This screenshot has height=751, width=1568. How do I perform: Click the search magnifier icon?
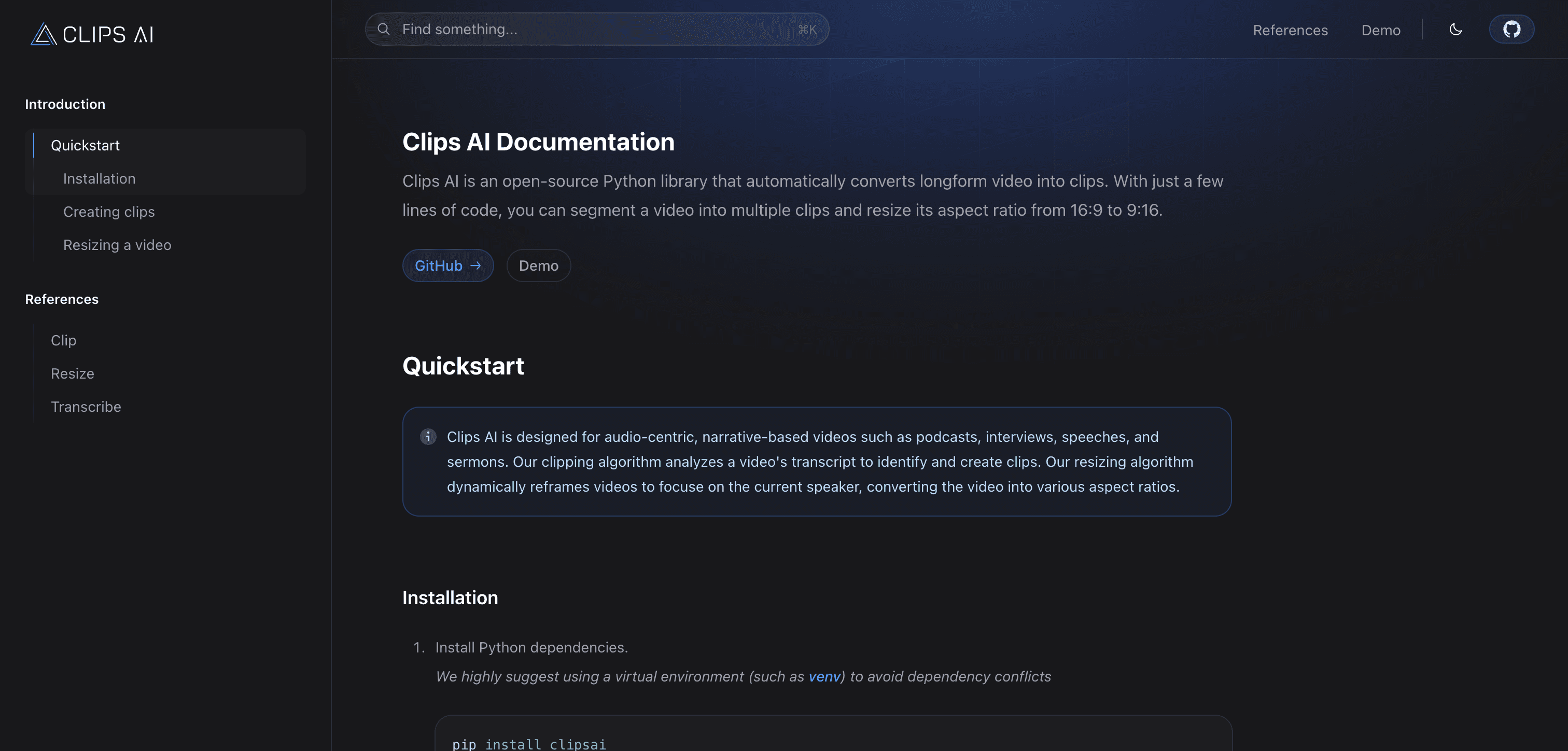[x=384, y=29]
